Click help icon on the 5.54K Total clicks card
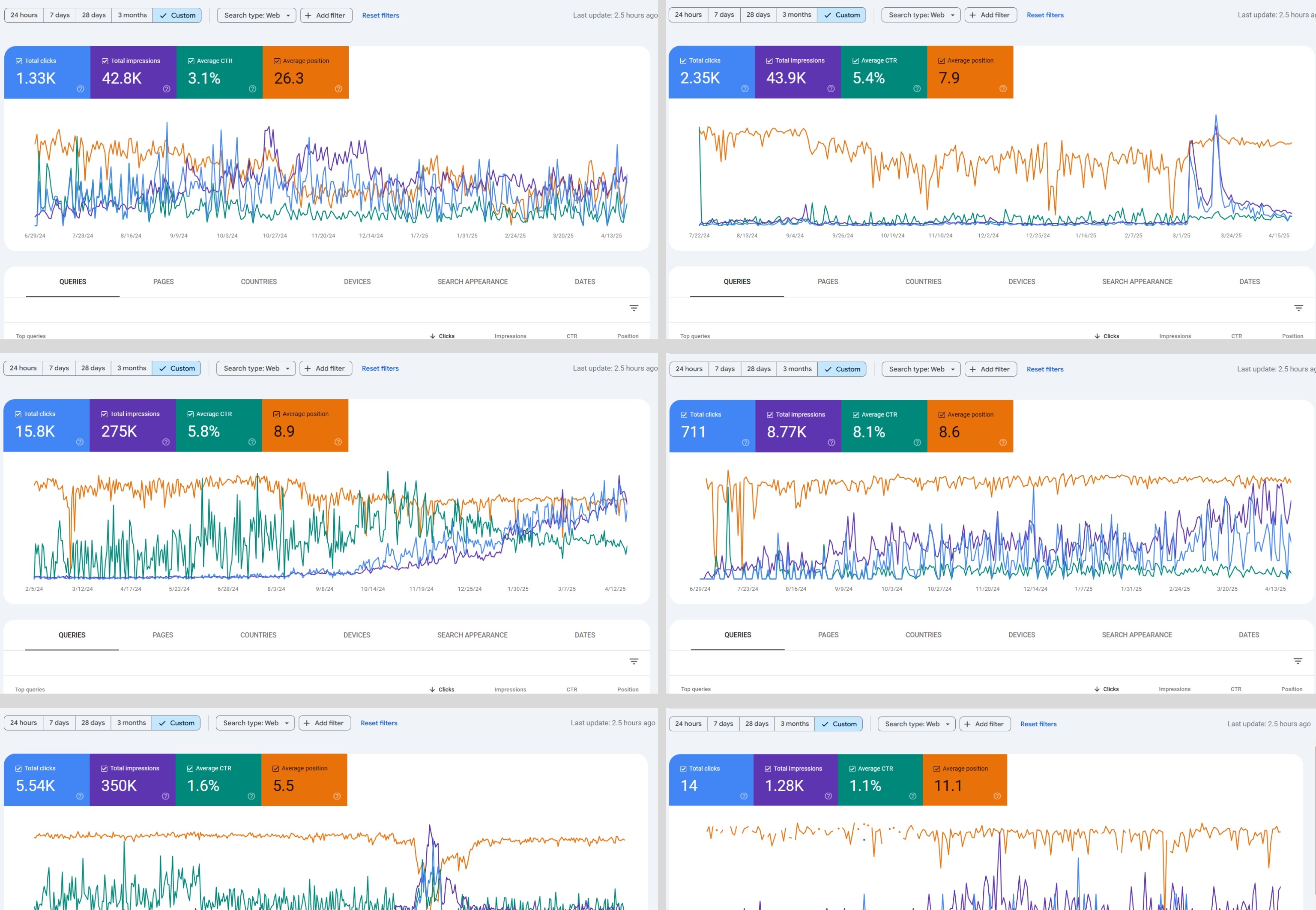 [x=80, y=796]
